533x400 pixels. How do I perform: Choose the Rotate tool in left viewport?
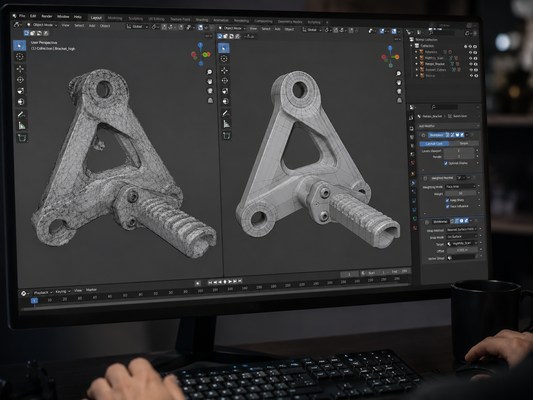coord(20,80)
